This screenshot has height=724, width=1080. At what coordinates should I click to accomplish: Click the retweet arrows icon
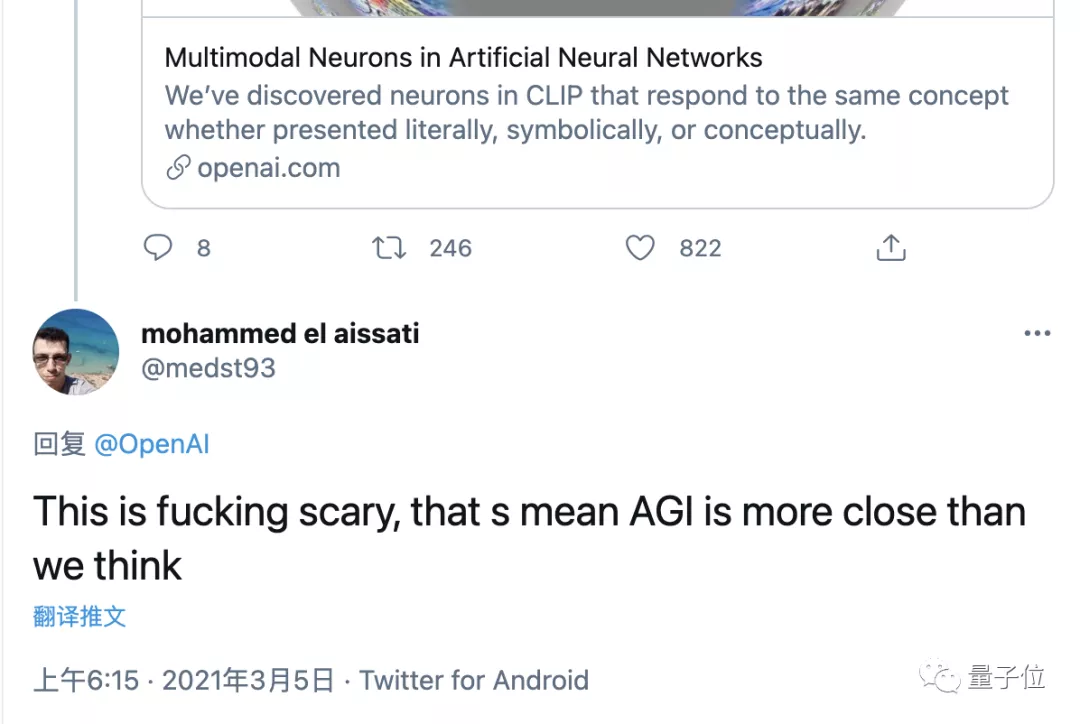pyautogui.click(x=389, y=248)
